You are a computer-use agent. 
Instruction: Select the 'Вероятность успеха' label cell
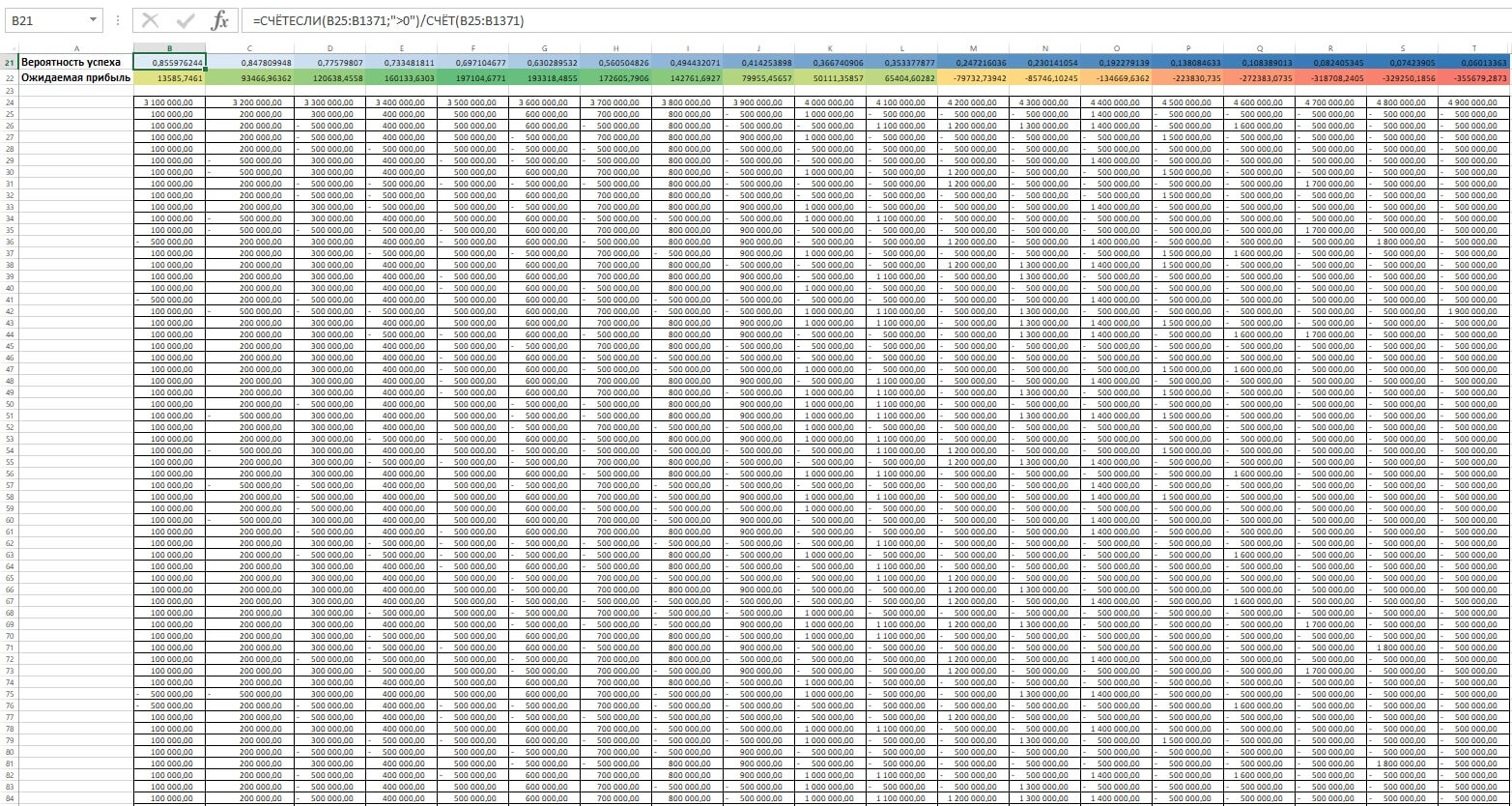76,62
